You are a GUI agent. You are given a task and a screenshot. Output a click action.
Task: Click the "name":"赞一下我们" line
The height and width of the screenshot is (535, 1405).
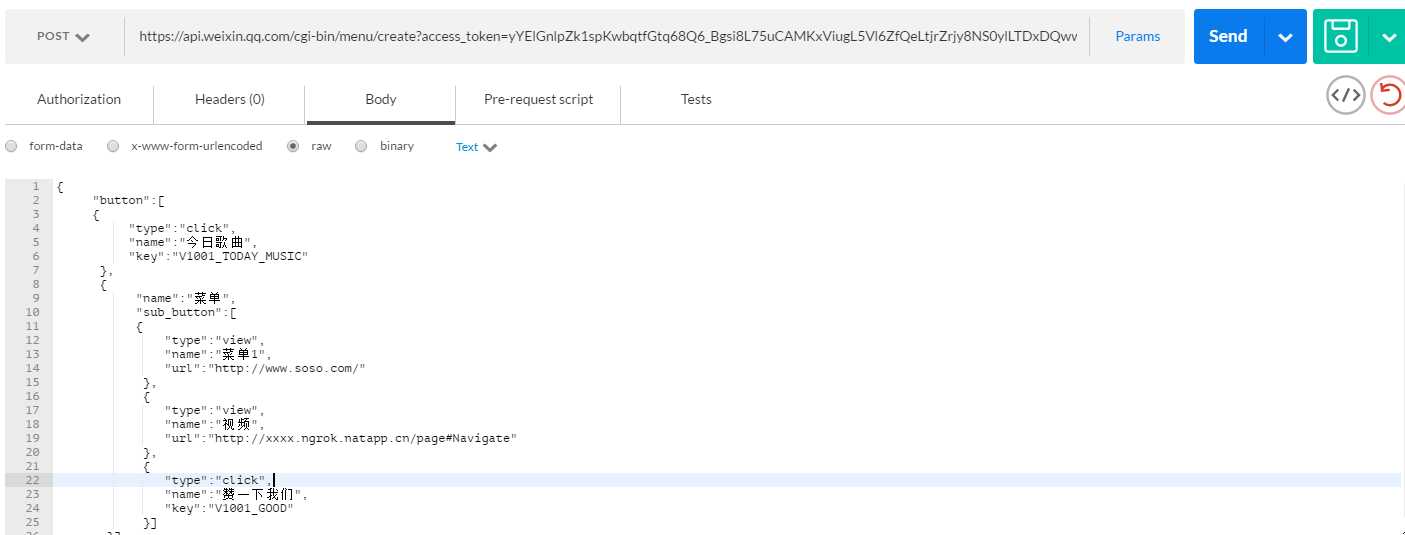coord(237,494)
